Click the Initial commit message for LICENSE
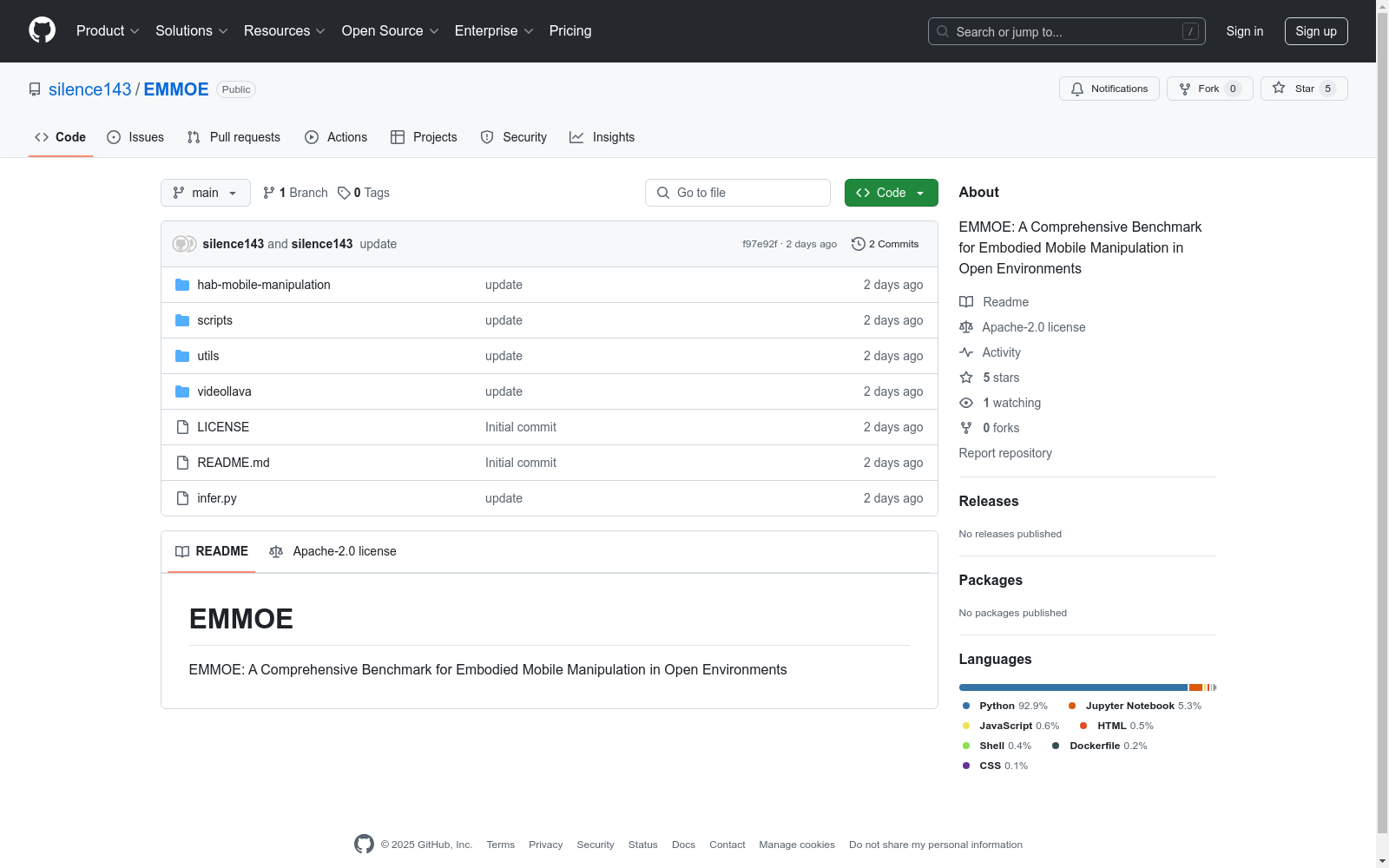 pyautogui.click(x=521, y=427)
